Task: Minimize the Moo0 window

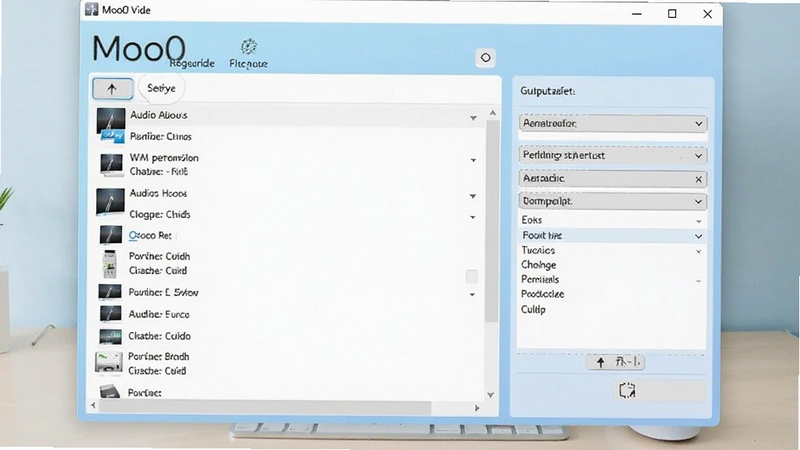Action: 637,14
